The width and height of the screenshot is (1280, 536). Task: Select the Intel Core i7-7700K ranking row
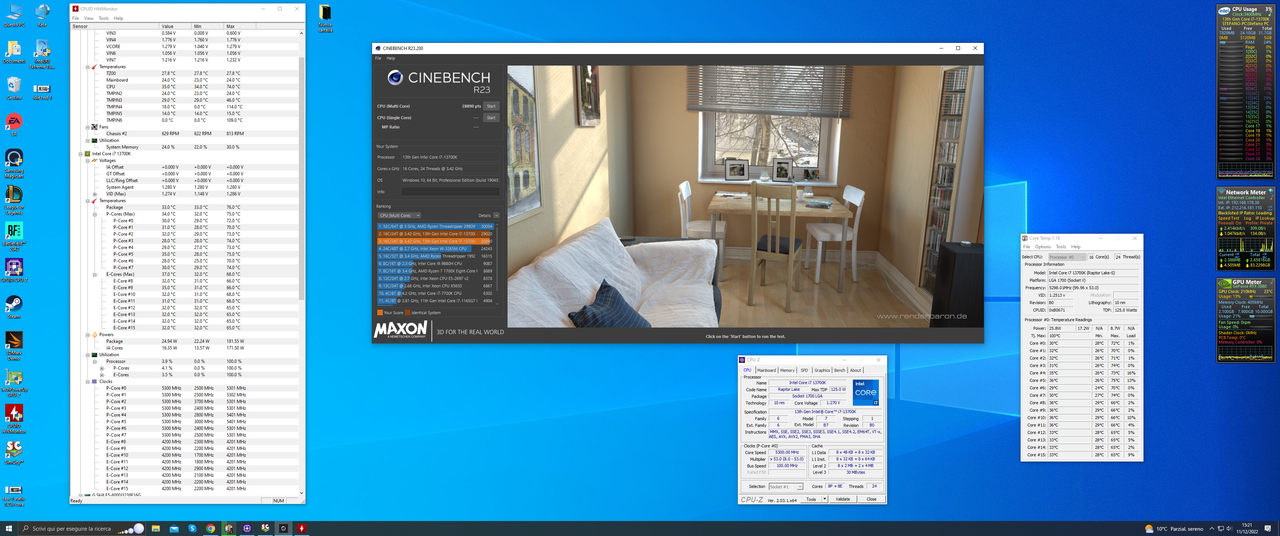[435, 293]
